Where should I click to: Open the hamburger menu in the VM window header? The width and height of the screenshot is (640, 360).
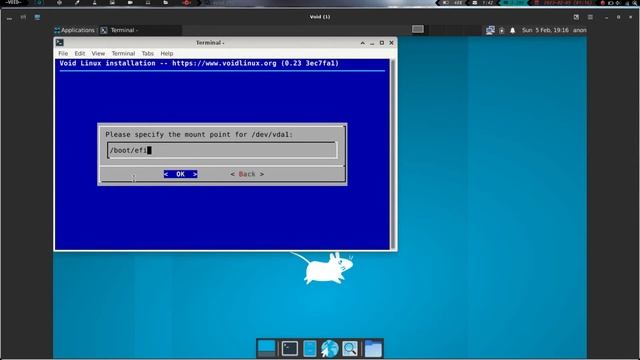pyautogui.click(x=590, y=17)
